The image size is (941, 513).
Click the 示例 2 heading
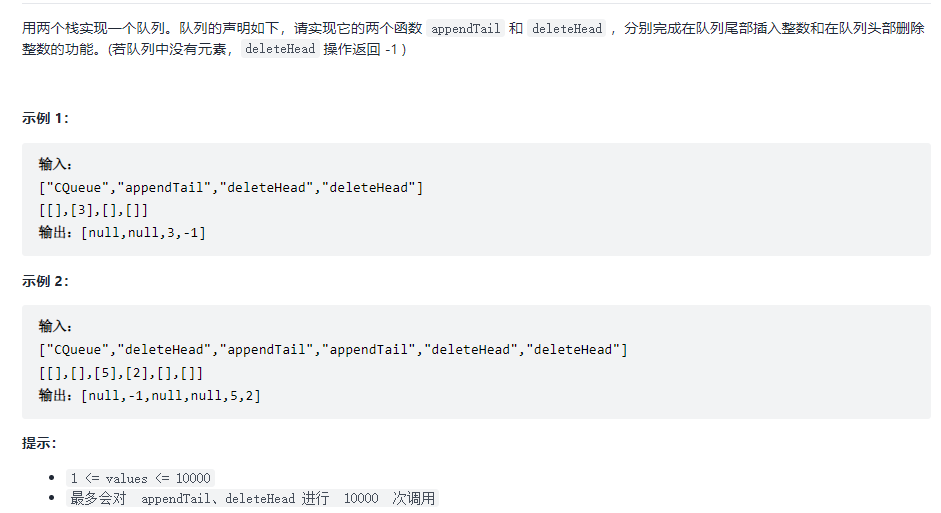tap(46, 281)
